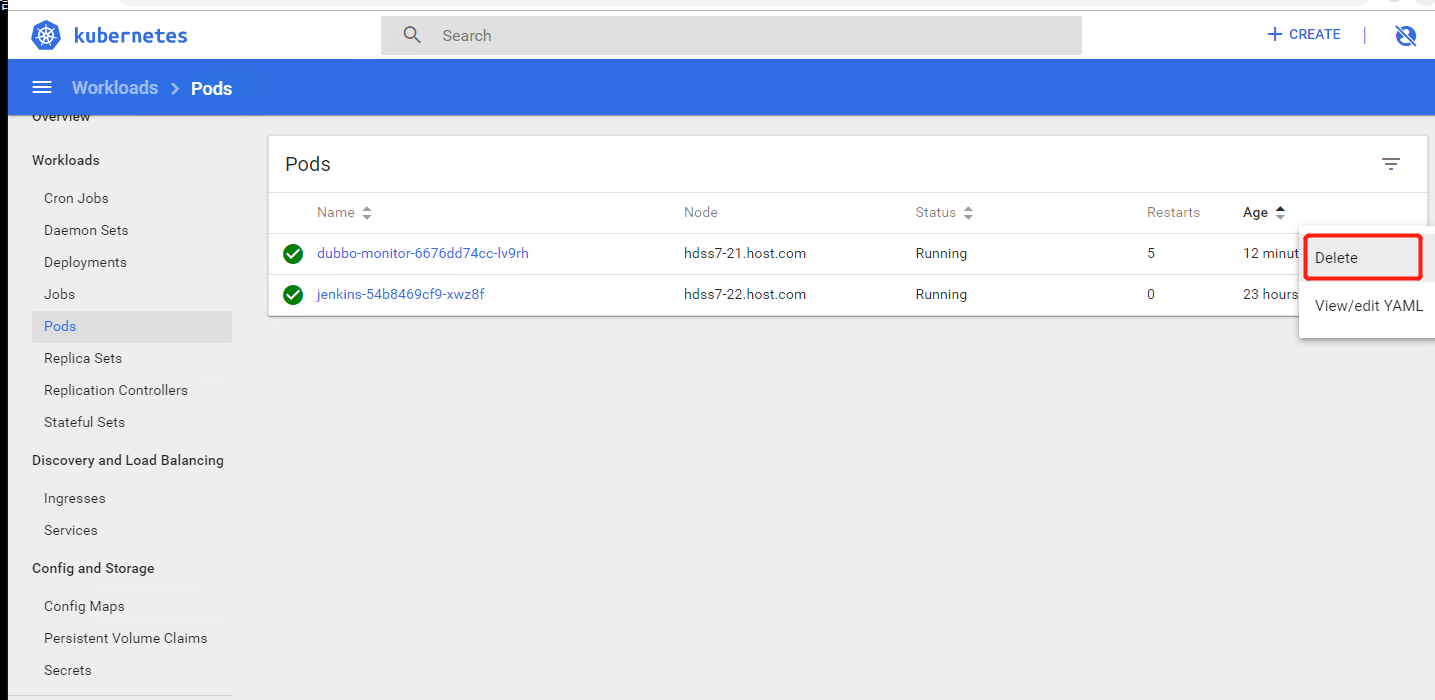Click the search magnifier icon
Image resolution: width=1435 pixels, height=700 pixels.
[412, 35]
